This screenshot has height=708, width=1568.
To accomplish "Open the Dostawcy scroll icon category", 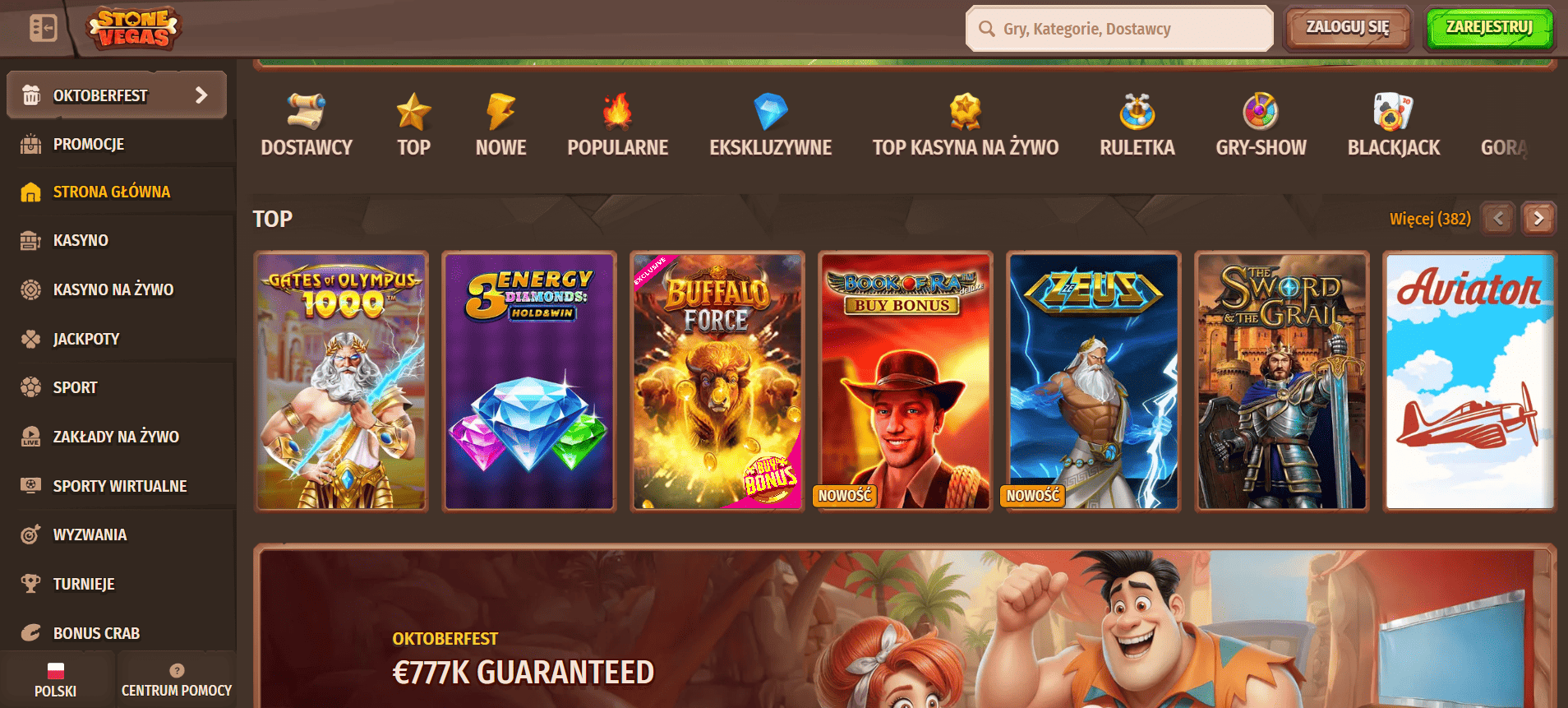I will 307,125.
